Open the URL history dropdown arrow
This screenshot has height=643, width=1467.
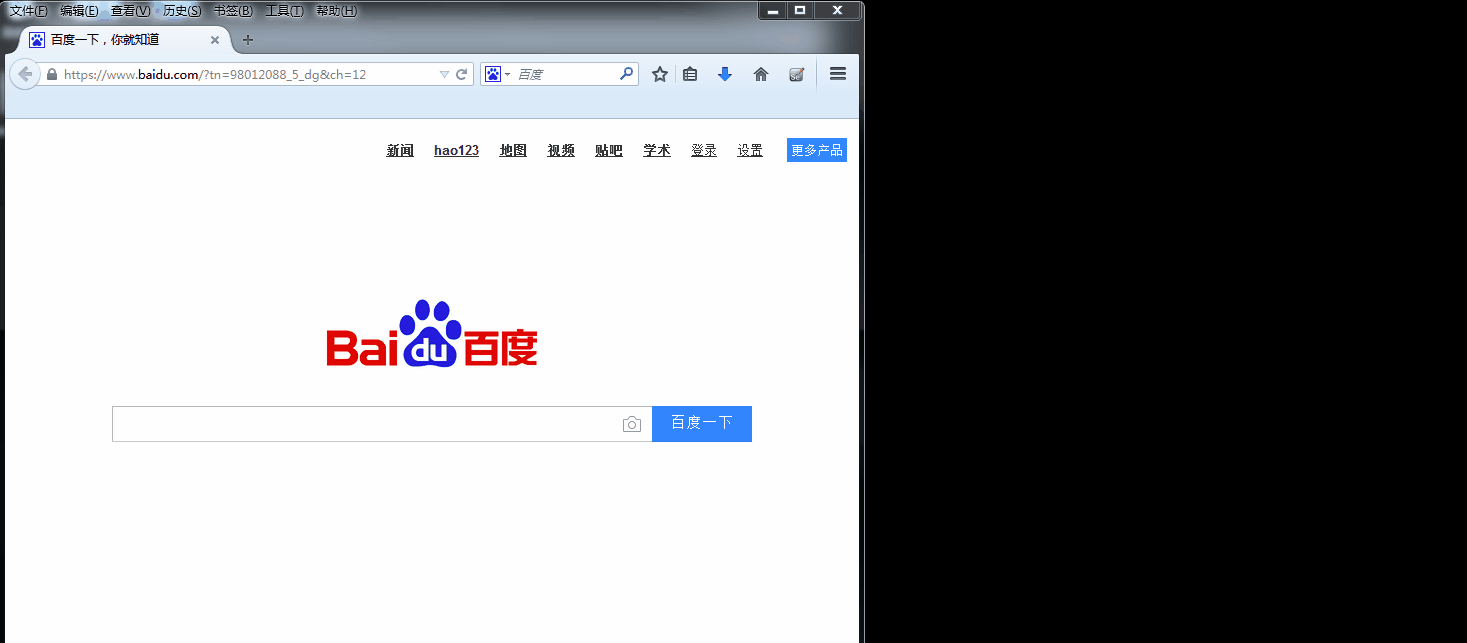pos(445,75)
